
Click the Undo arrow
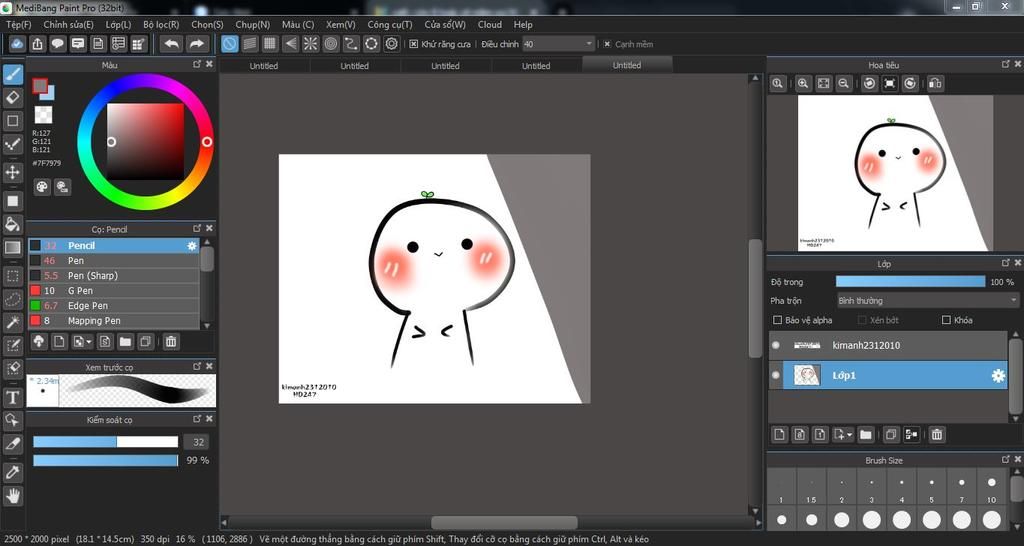click(172, 44)
